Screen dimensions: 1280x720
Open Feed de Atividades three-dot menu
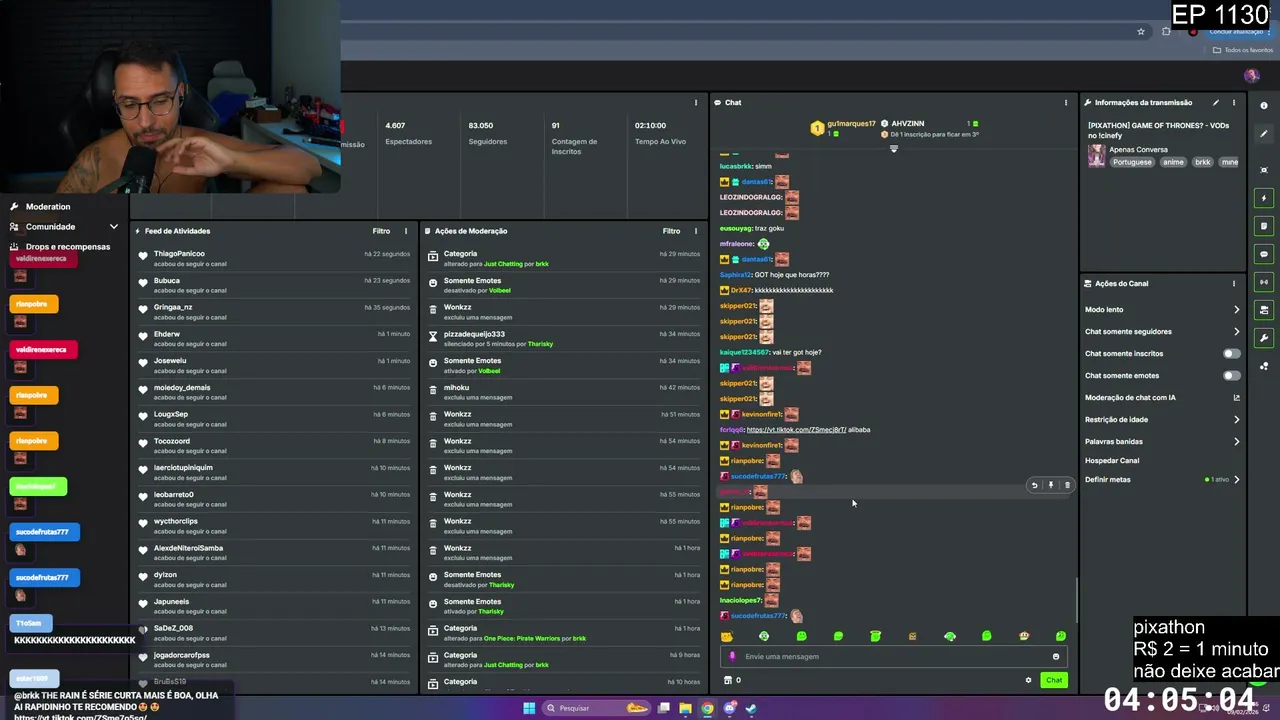(x=405, y=231)
